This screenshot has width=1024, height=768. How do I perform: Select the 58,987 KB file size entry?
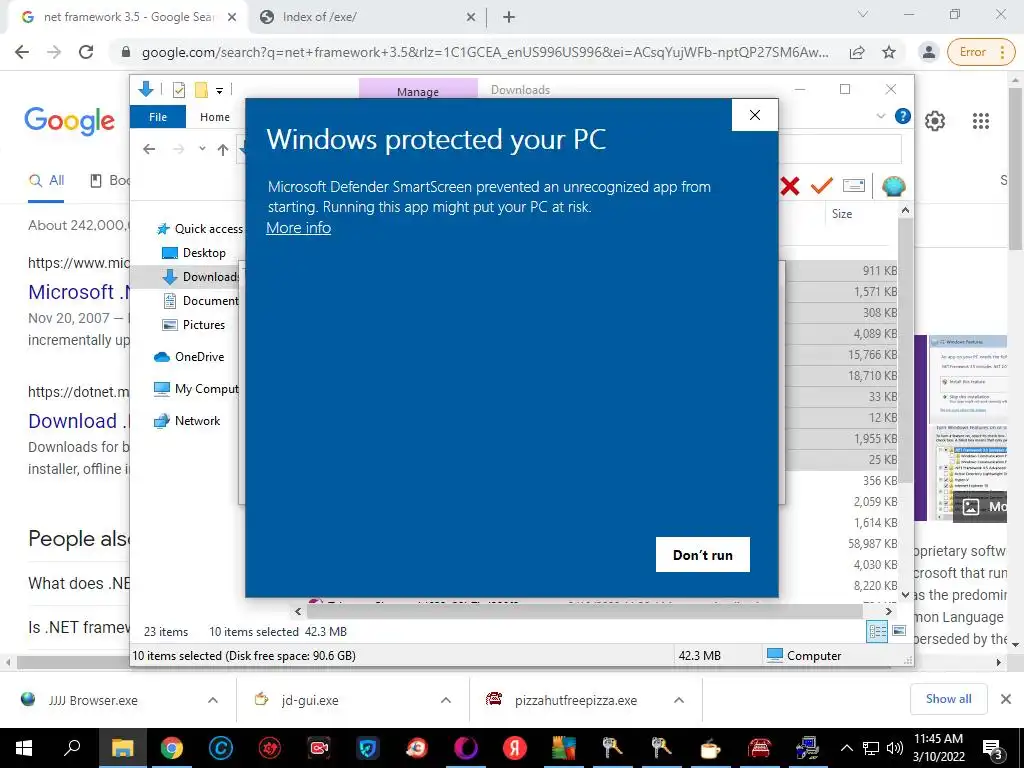click(x=872, y=543)
